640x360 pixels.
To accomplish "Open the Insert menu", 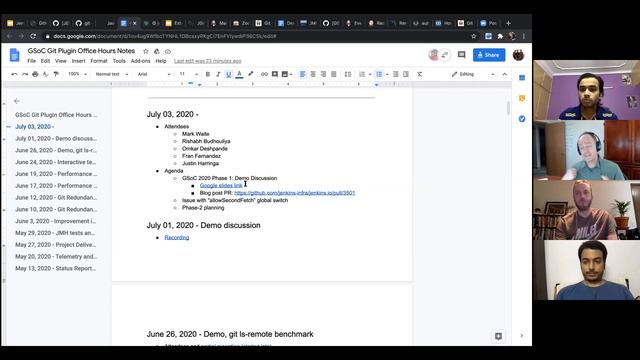I will coord(78,61).
